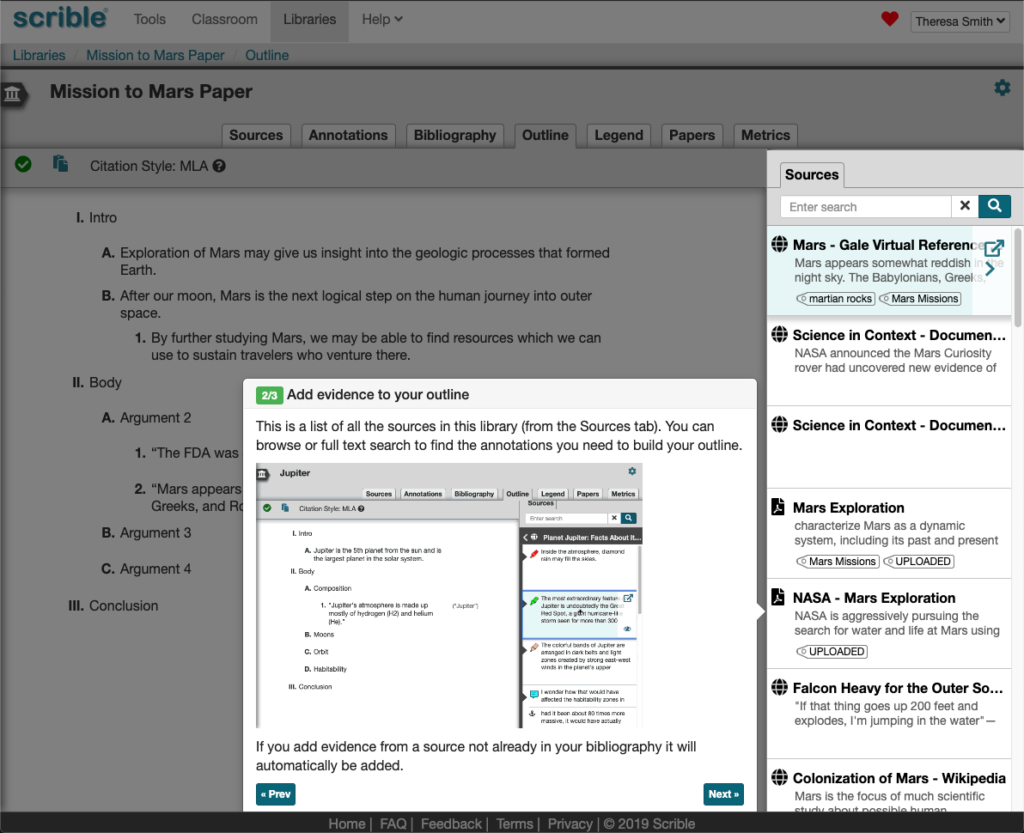The width and height of the screenshot is (1024, 833).
Task: Click the sources list scrollbar
Action: point(1017,277)
